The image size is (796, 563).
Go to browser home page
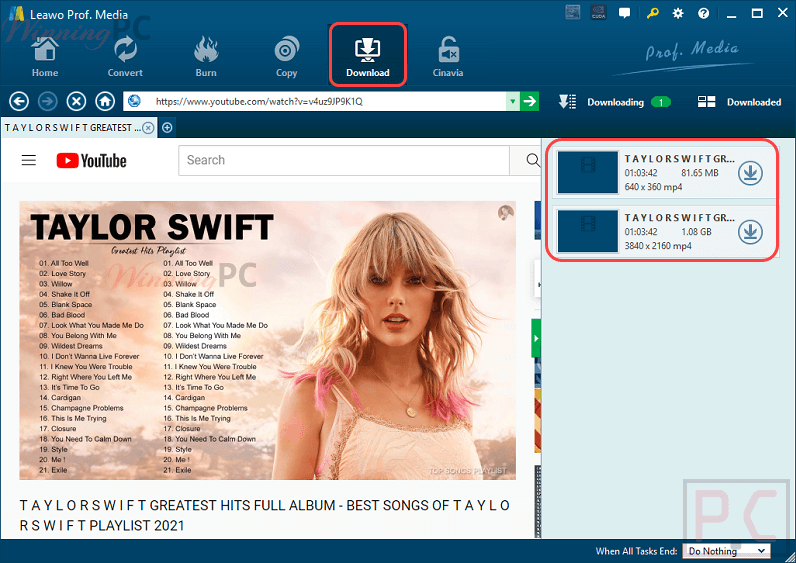pyautogui.click(x=105, y=102)
